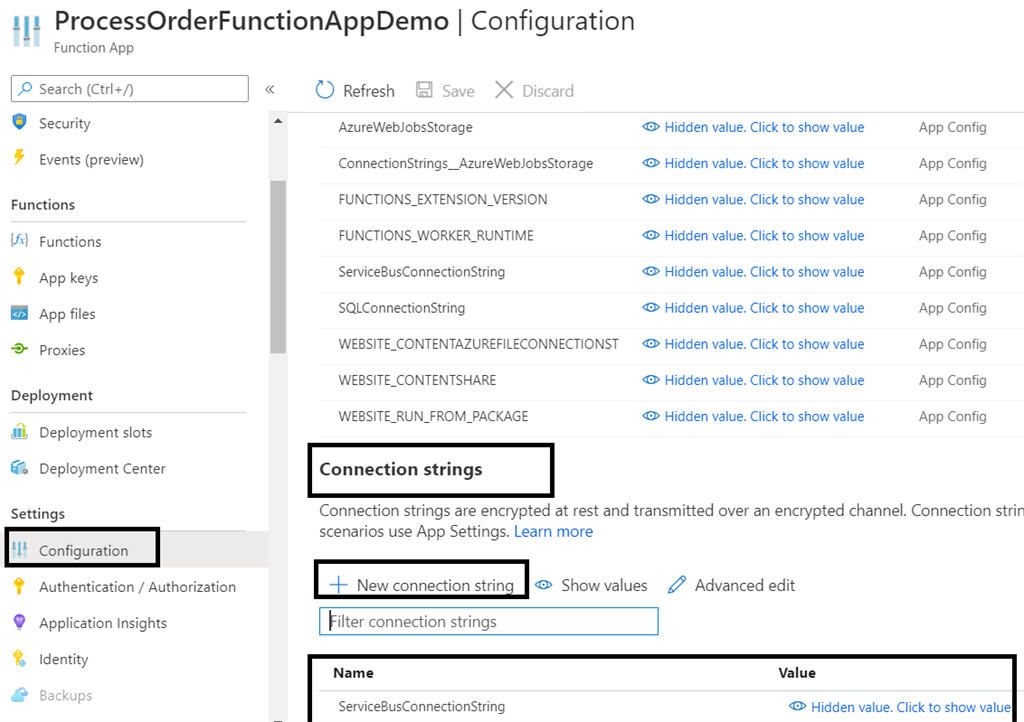Open Functions menu item
The width and height of the screenshot is (1024, 722).
coord(70,242)
